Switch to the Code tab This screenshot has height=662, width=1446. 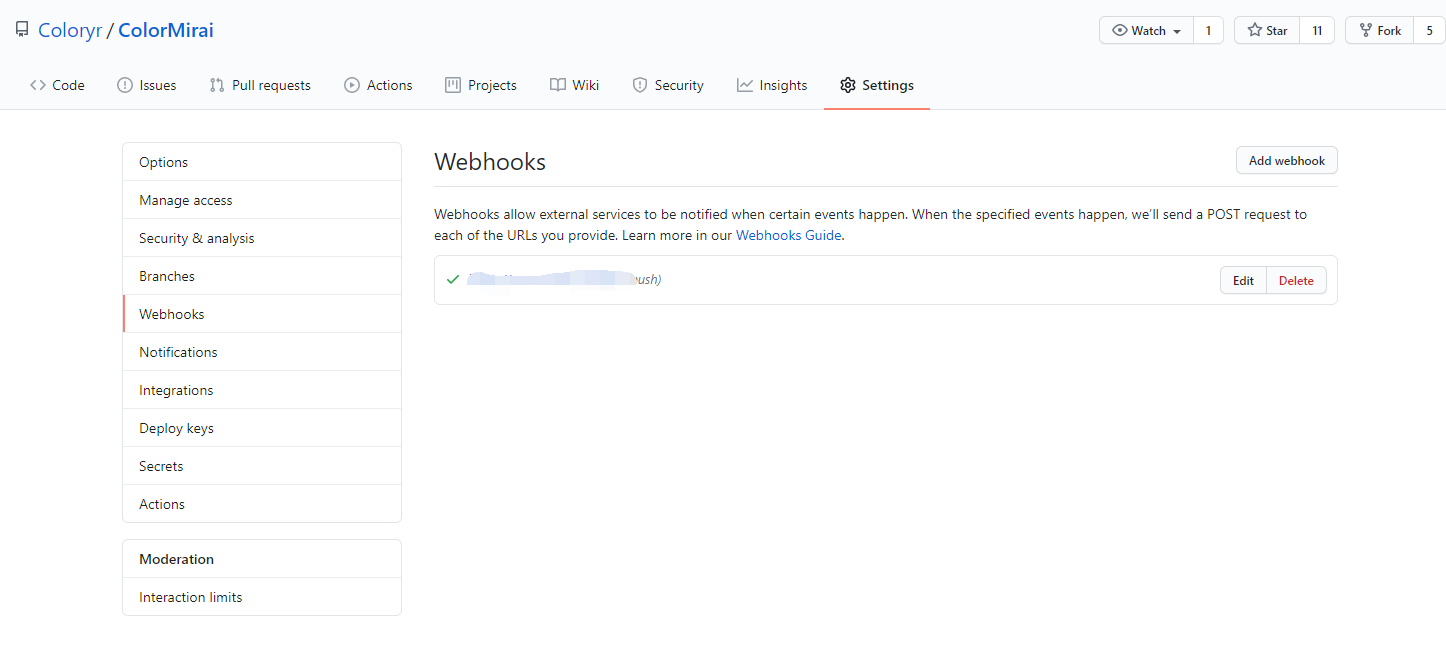[x=57, y=85]
